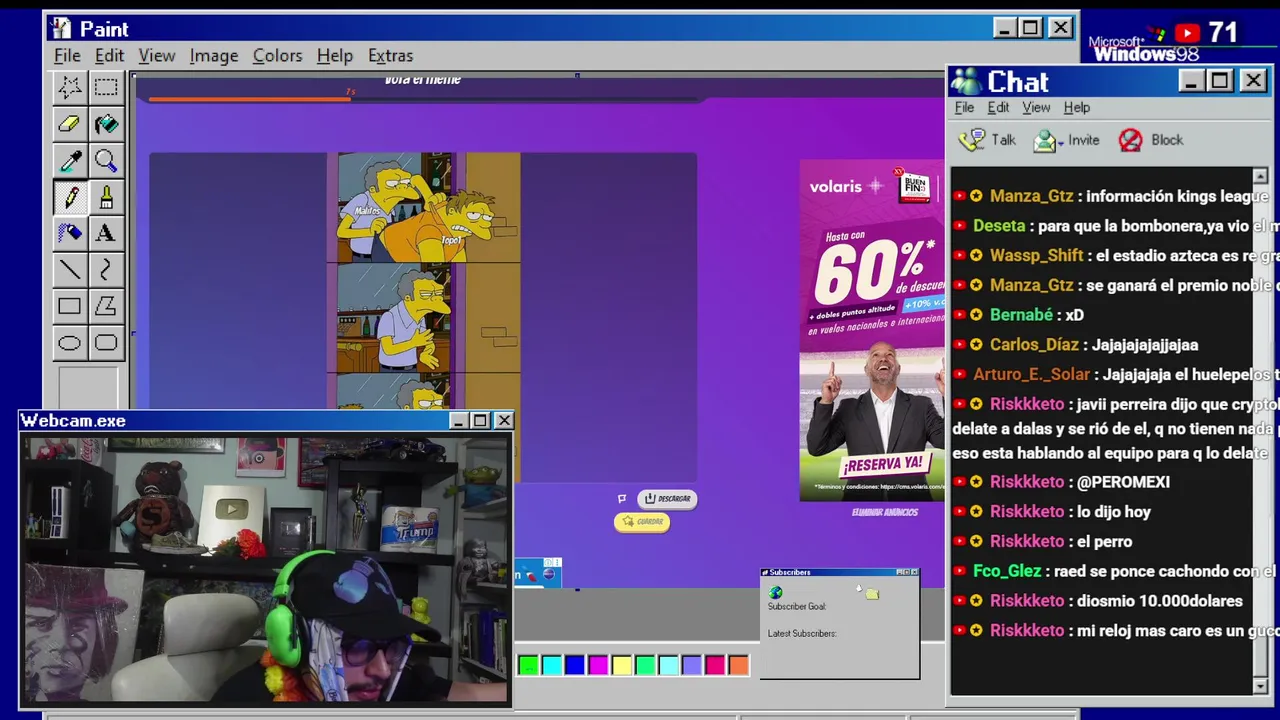Click username Deseta in chat
The image size is (1280, 720).
(999, 226)
